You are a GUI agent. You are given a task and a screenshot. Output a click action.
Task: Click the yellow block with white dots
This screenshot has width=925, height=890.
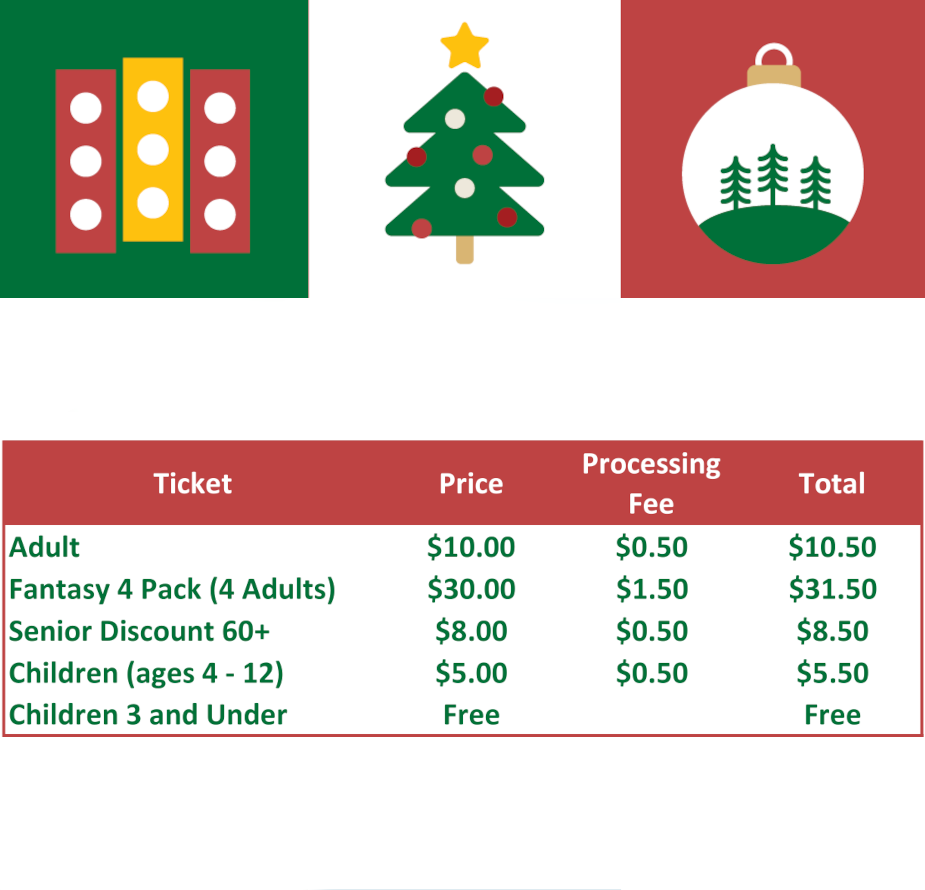[x=153, y=150]
